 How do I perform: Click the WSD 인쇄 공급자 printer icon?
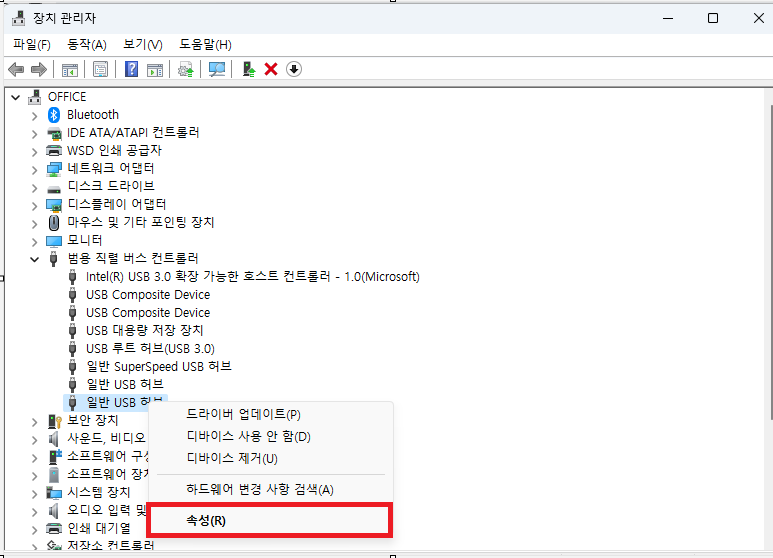click(x=54, y=151)
